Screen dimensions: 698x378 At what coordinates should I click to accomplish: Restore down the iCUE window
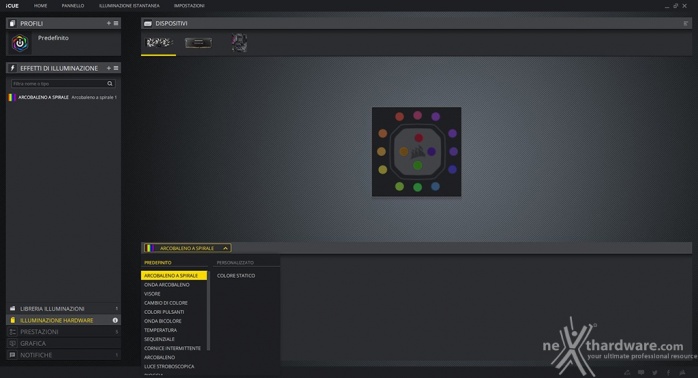676,6
